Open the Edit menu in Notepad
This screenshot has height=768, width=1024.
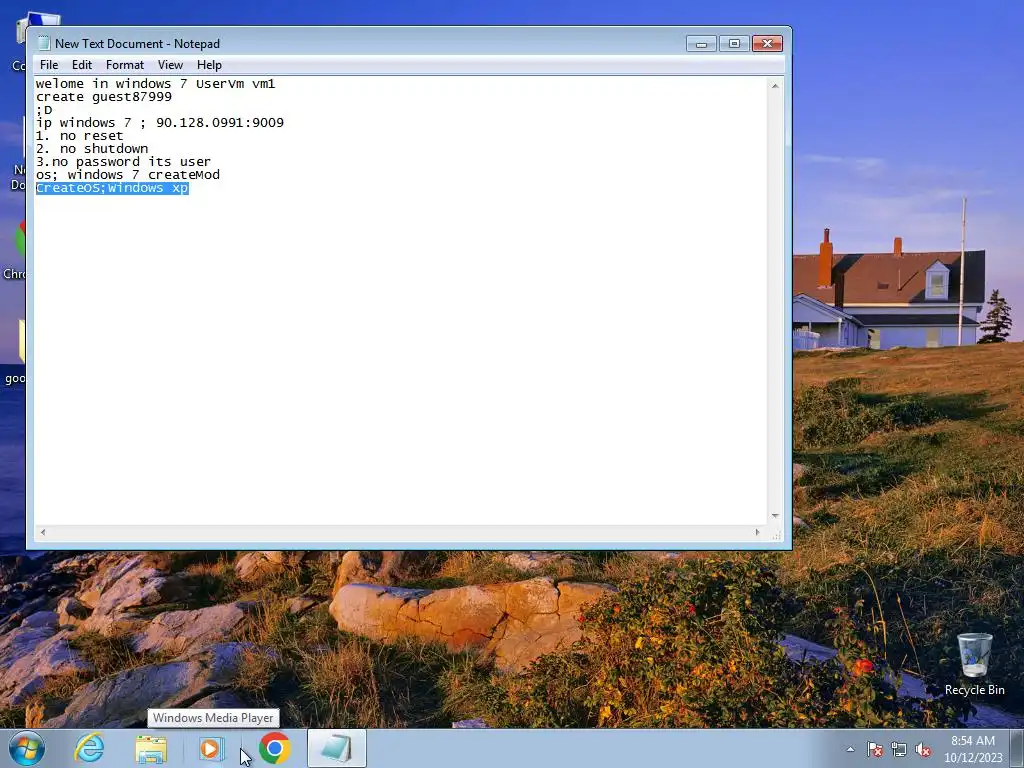point(82,65)
